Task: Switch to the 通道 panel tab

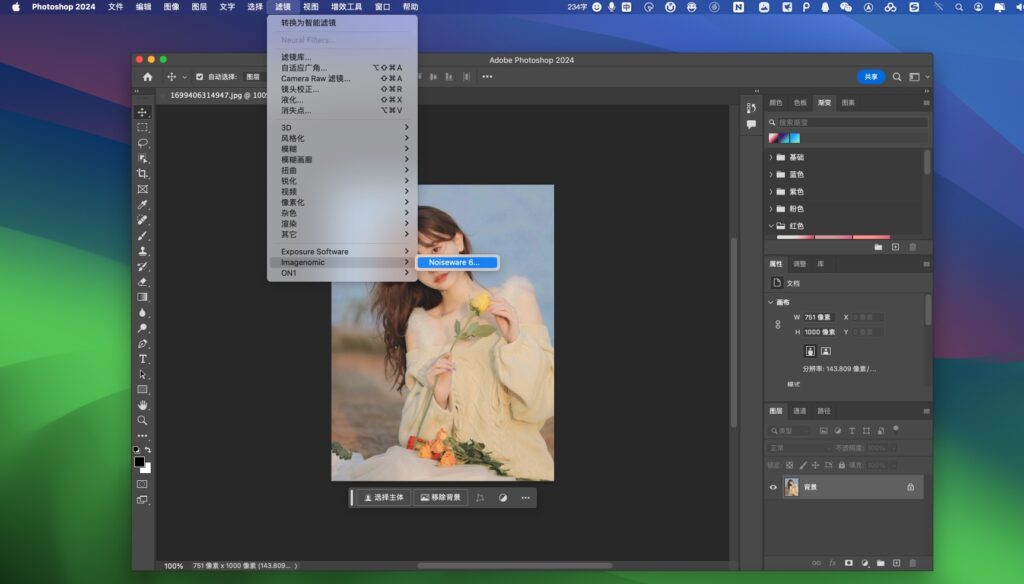Action: (x=801, y=412)
